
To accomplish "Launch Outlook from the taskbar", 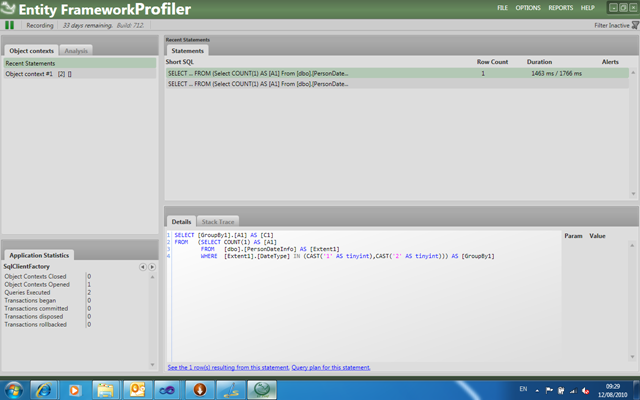I will 137,389.
